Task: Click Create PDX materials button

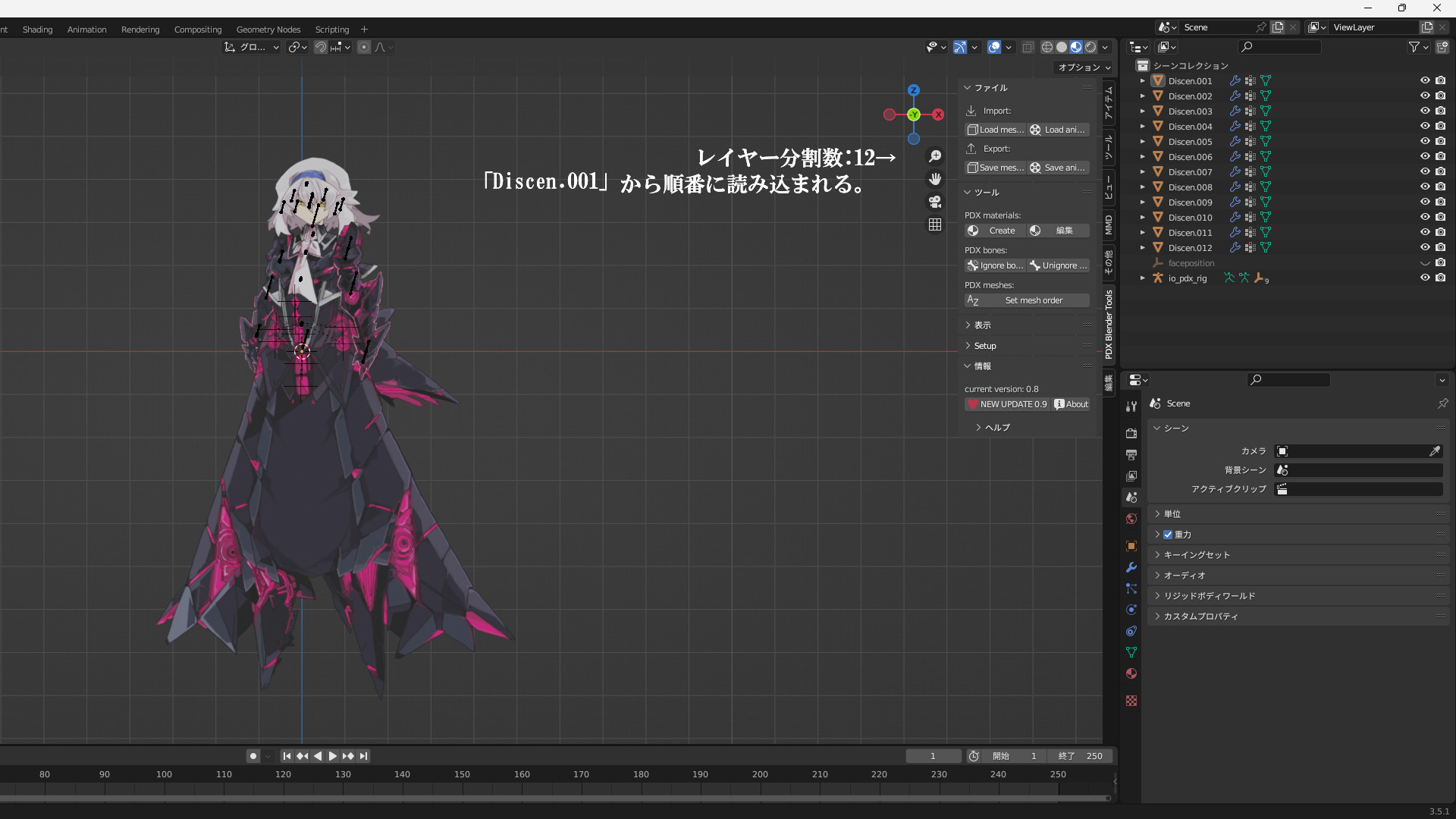Action: [996, 231]
